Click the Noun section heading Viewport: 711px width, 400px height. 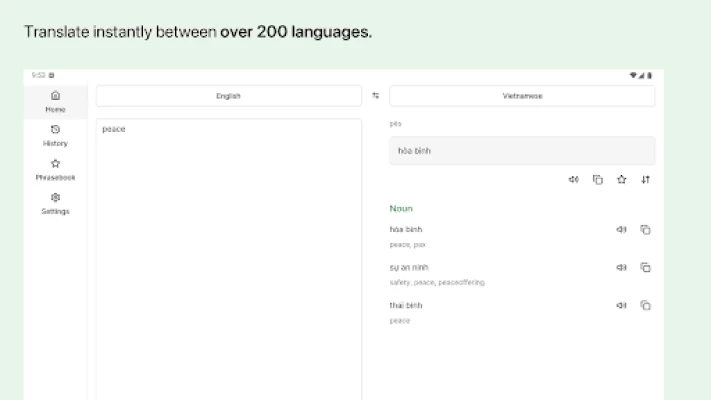tap(401, 208)
